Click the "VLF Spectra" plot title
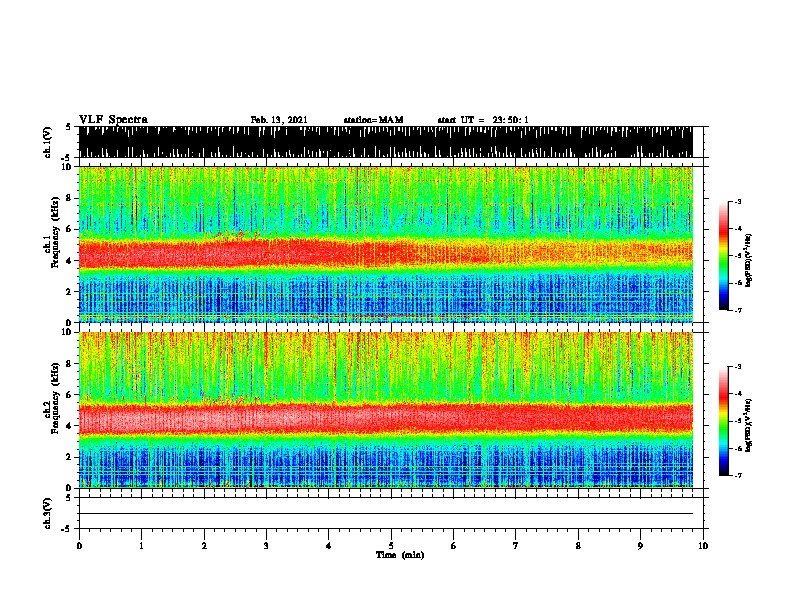The height and width of the screenshot is (612, 792). 113,120
